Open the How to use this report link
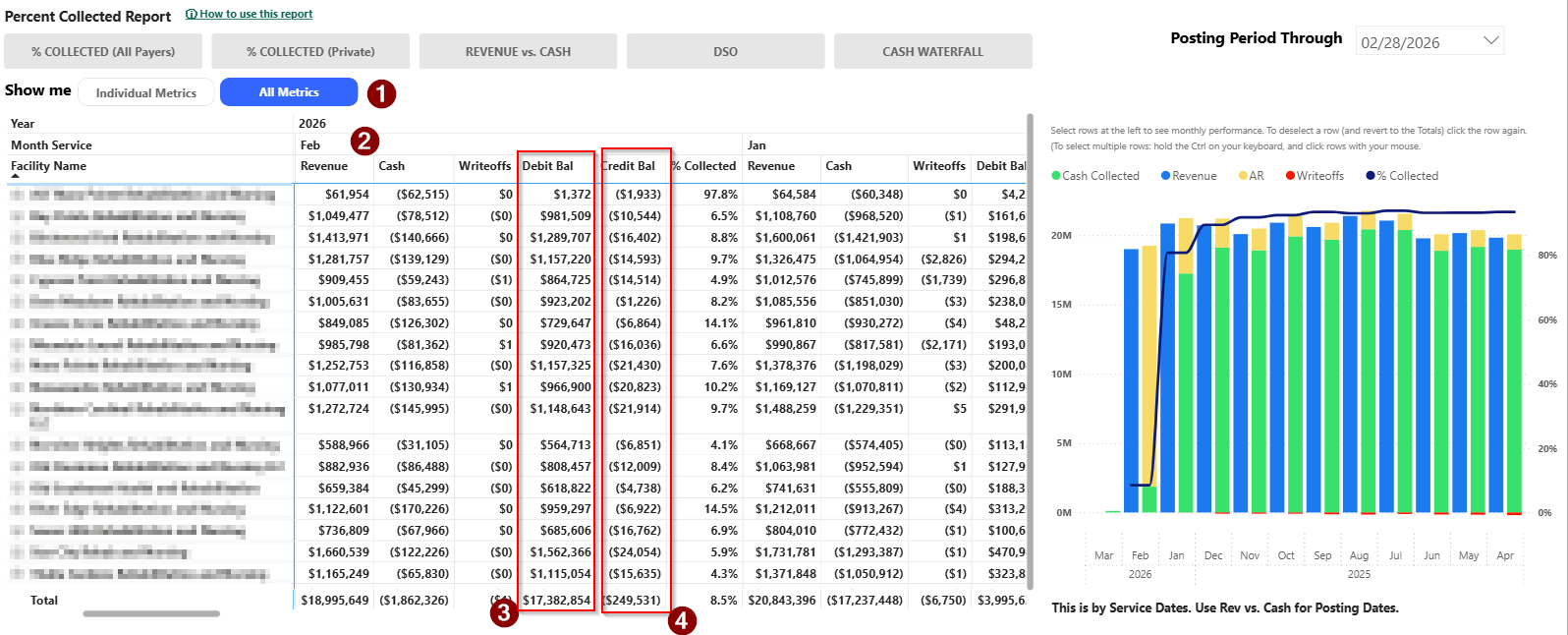The height and width of the screenshot is (635, 1568). pos(256,15)
